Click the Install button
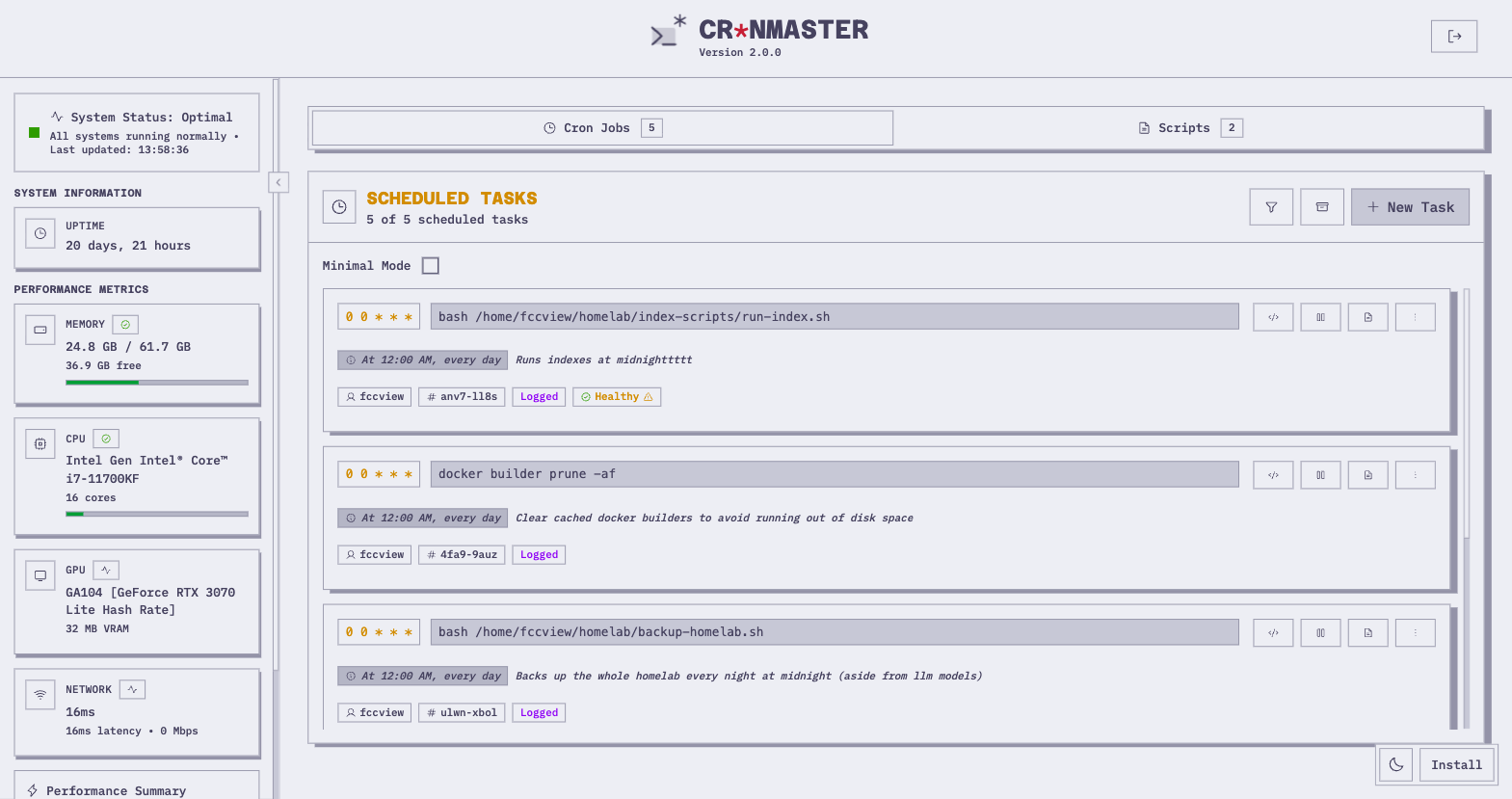This screenshot has height=799, width=1512. 1456,765
